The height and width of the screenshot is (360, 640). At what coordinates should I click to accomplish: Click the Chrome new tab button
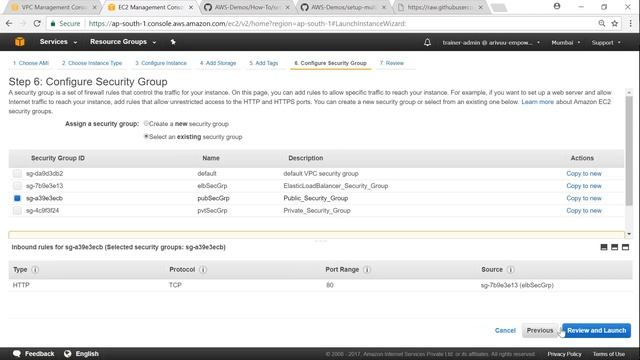tap(499, 7)
